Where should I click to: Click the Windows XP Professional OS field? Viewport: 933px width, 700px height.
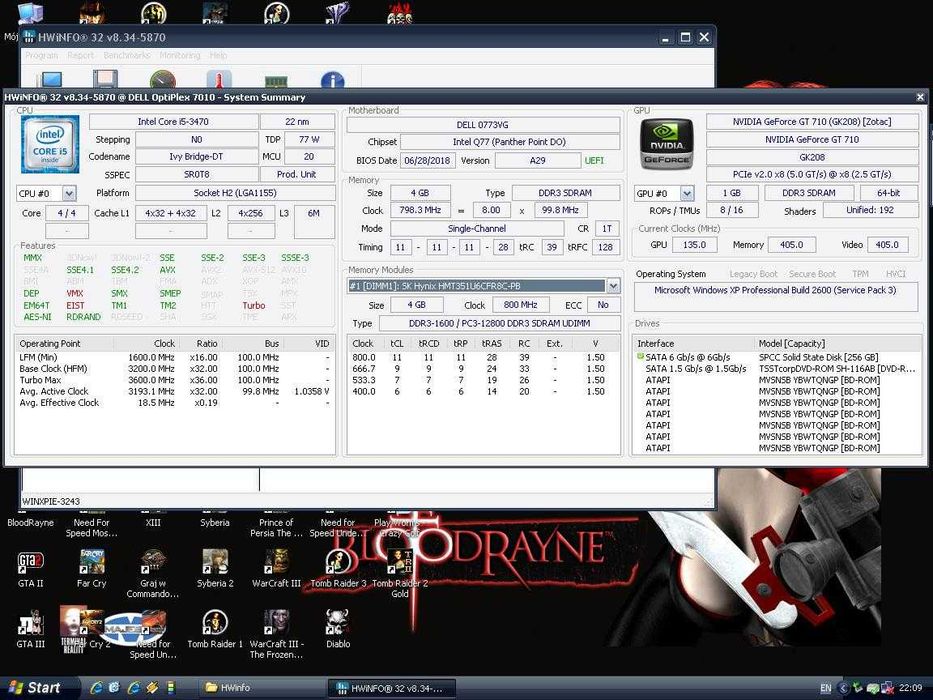click(x=775, y=296)
